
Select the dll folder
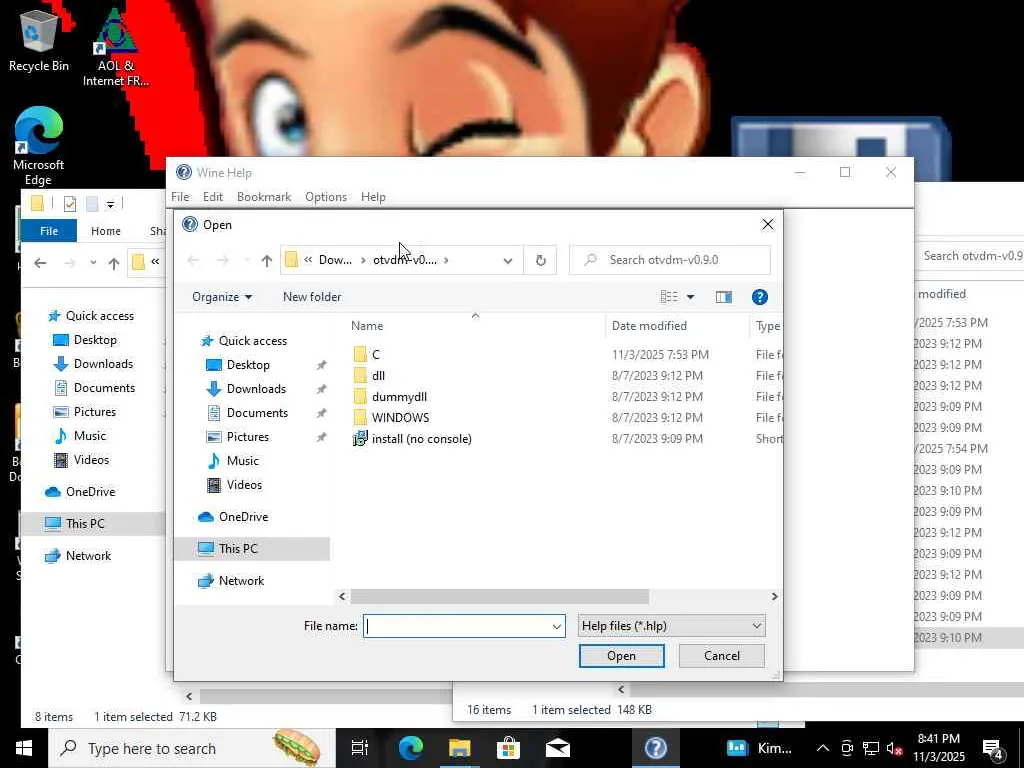click(378, 376)
